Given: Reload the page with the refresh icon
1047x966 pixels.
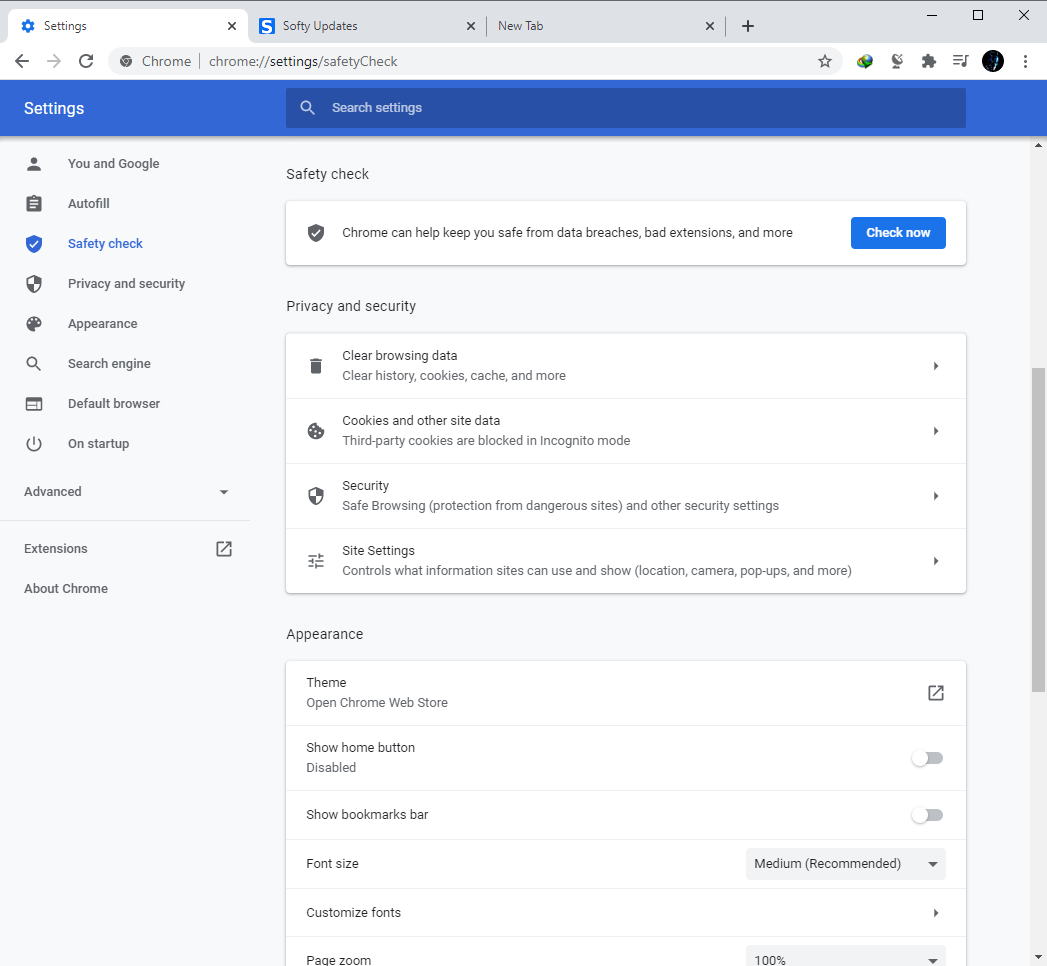Looking at the screenshot, I should [x=86, y=61].
